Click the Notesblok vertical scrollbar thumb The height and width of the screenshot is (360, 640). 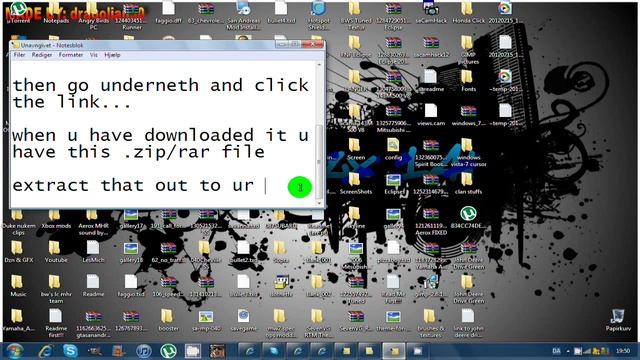[x=319, y=161]
